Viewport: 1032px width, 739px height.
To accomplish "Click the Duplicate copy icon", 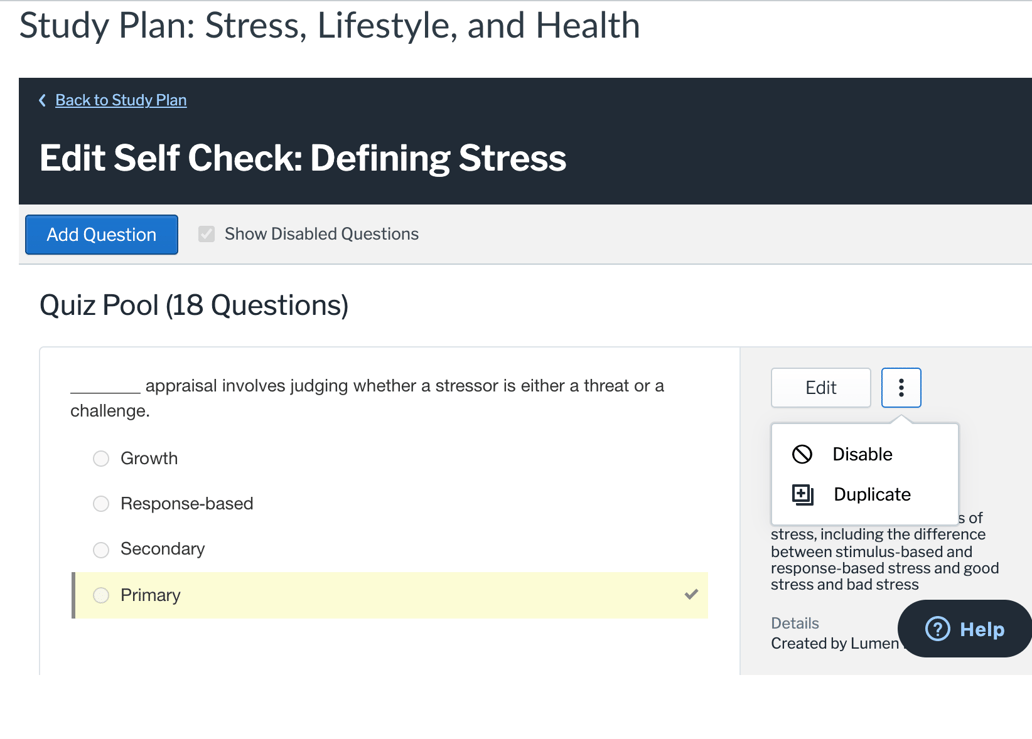I will click(801, 494).
